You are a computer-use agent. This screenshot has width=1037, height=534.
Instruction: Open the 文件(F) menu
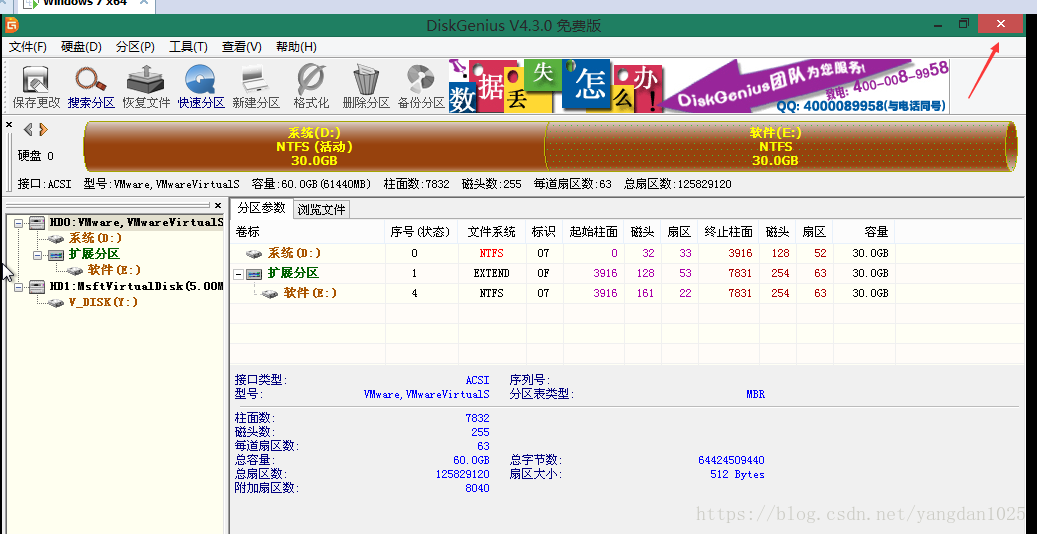coord(28,47)
